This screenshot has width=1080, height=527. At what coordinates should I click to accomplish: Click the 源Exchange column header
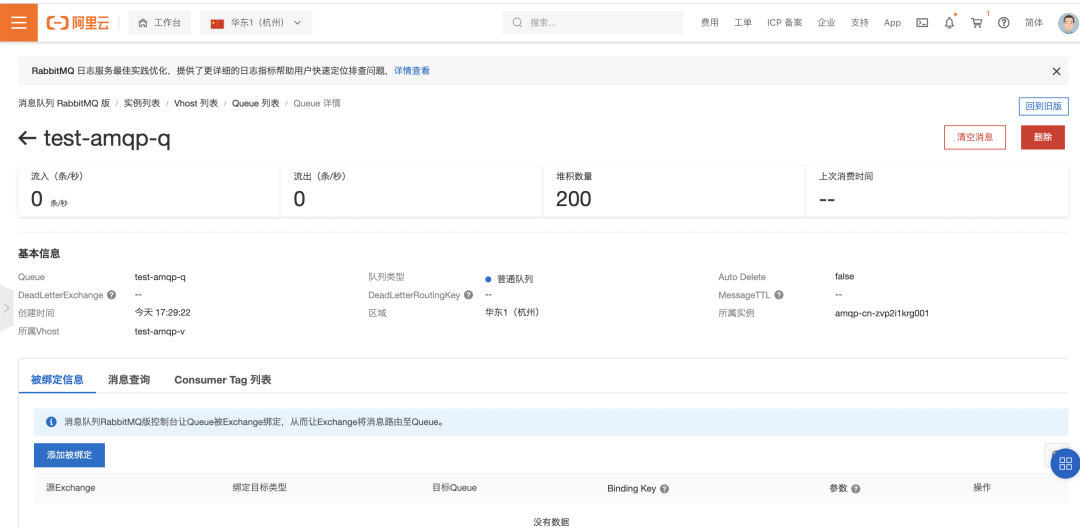coord(70,488)
